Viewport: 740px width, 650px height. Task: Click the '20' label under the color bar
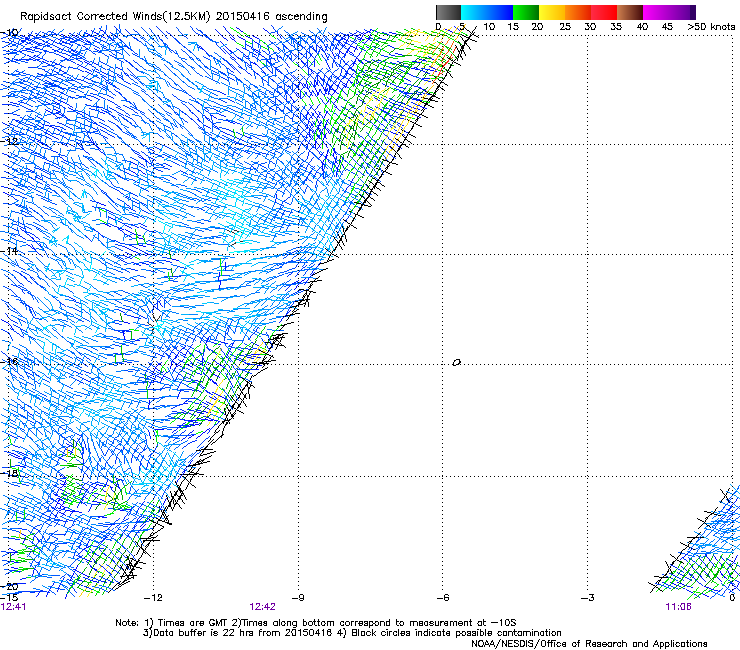point(537,27)
